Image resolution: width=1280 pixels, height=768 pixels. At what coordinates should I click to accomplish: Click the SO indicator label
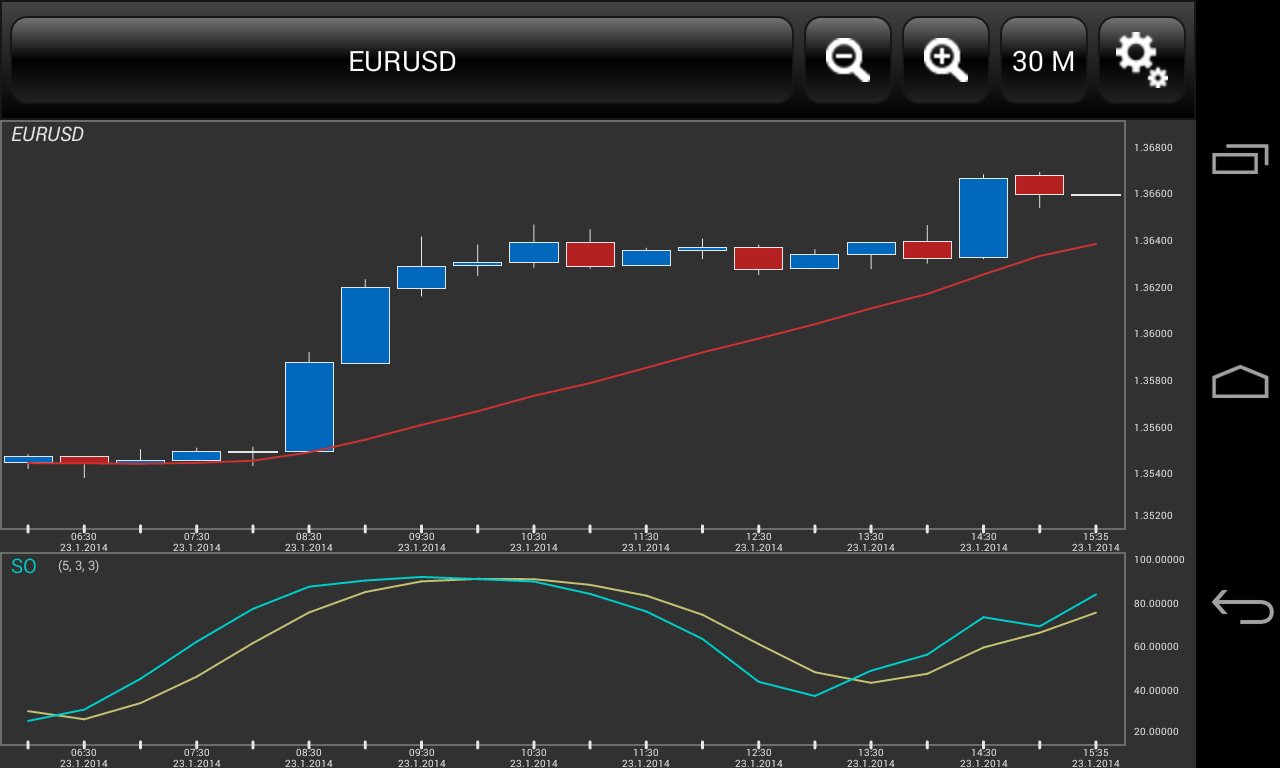pyautogui.click(x=24, y=567)
